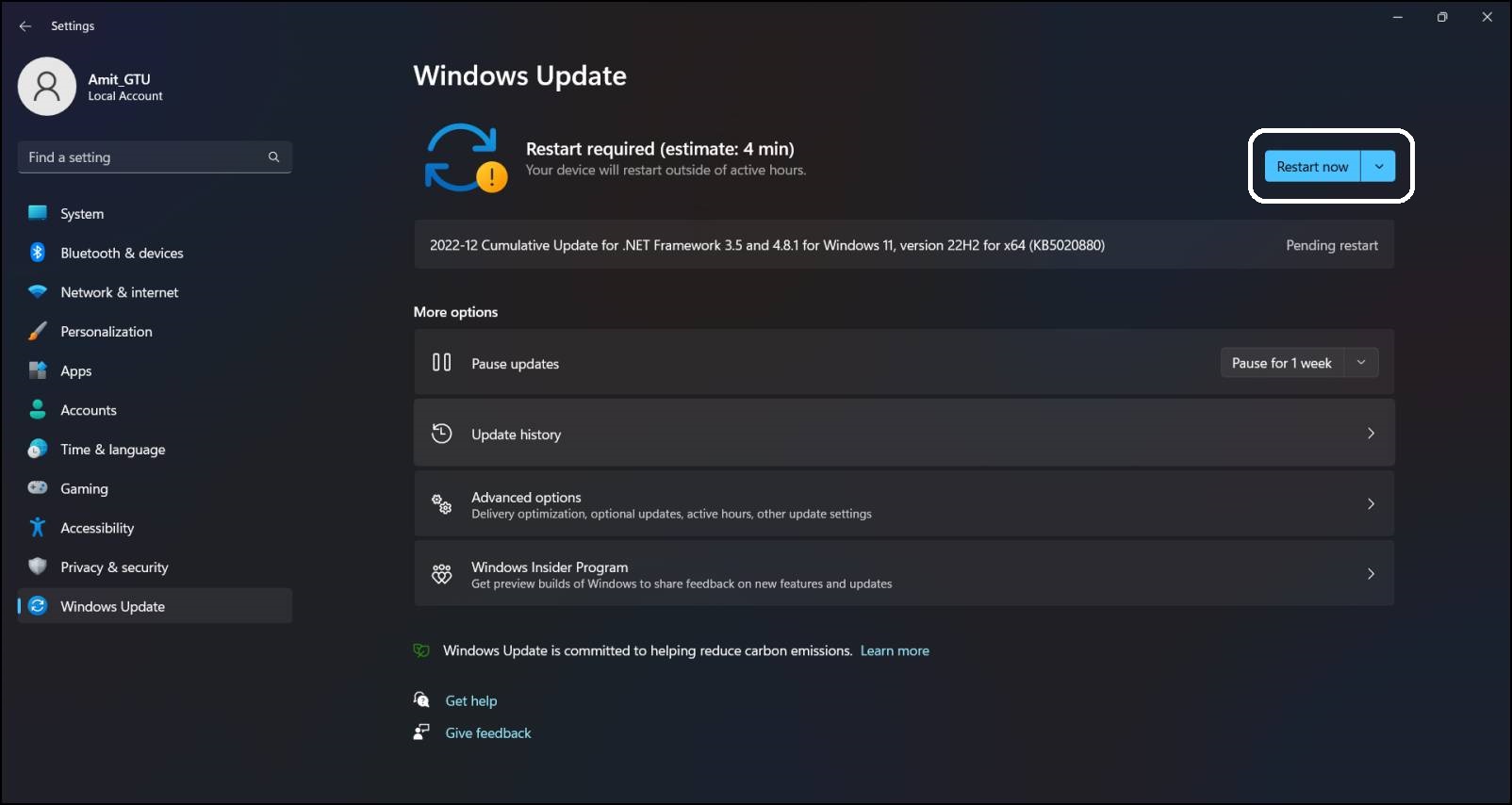Image resolution: width=1512 pixels, height=805 pixels.
Task: Click the Windows Insider Program label
Action: coord(550,567)
